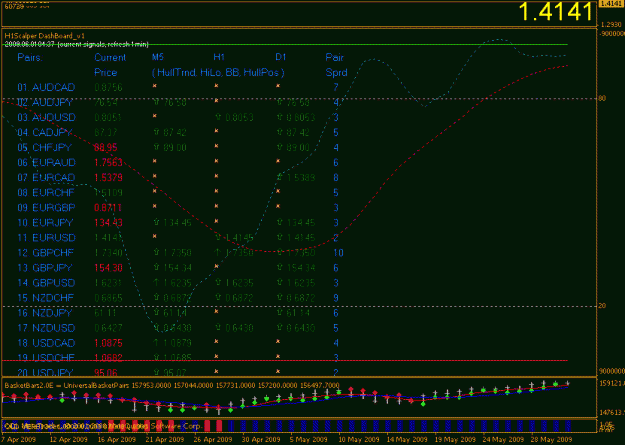Screen dimensions: 625x445
Task: Click the H1 timeframe column header
Action: click(x=219, y=57)
